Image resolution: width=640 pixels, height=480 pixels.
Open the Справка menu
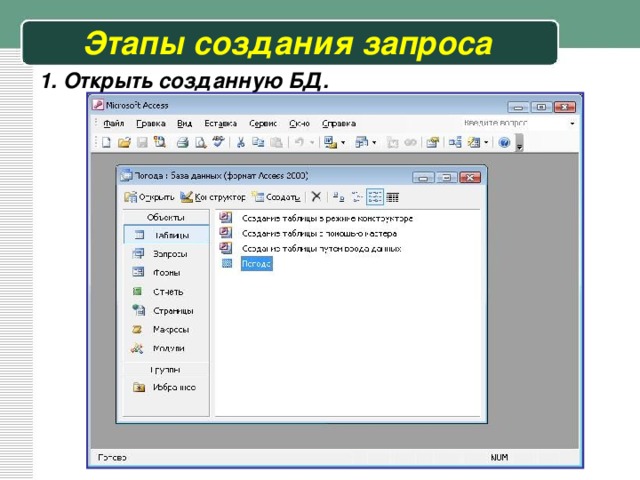[339, 123]
